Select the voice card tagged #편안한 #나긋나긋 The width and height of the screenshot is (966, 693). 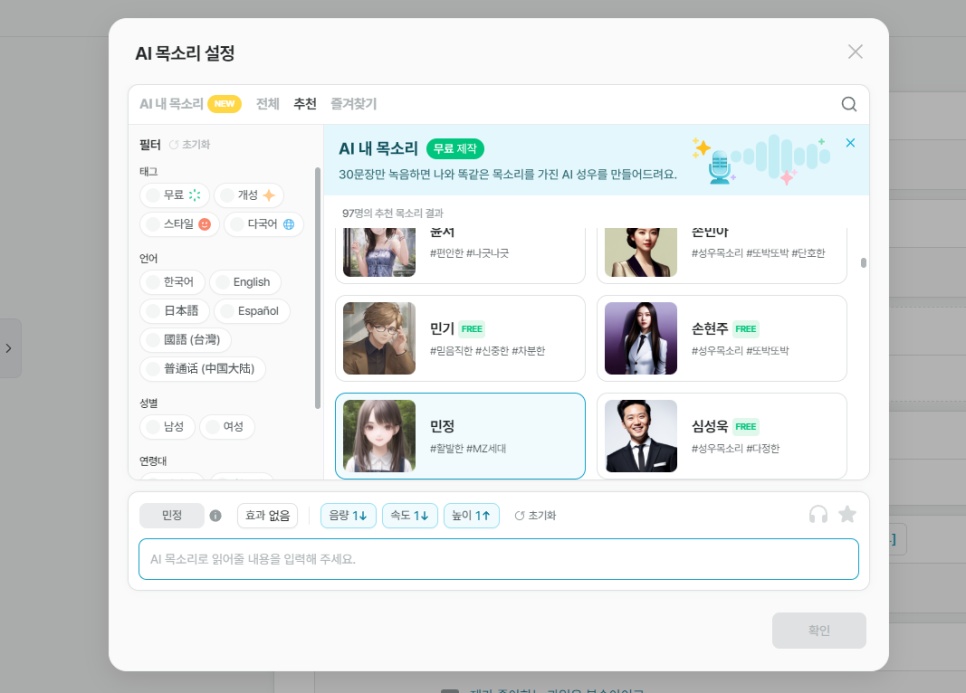click(x=460, y=256)
